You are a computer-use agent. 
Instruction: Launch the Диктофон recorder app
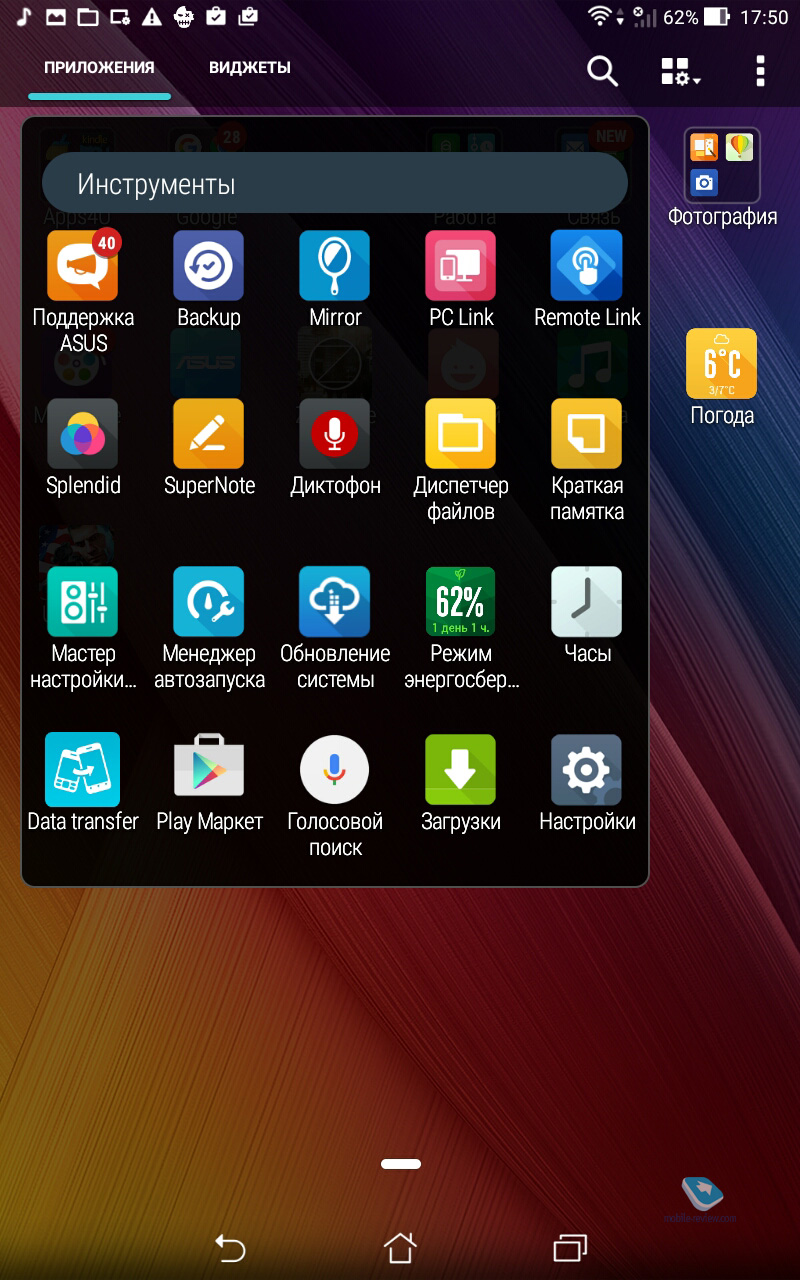tap(335, 434)
